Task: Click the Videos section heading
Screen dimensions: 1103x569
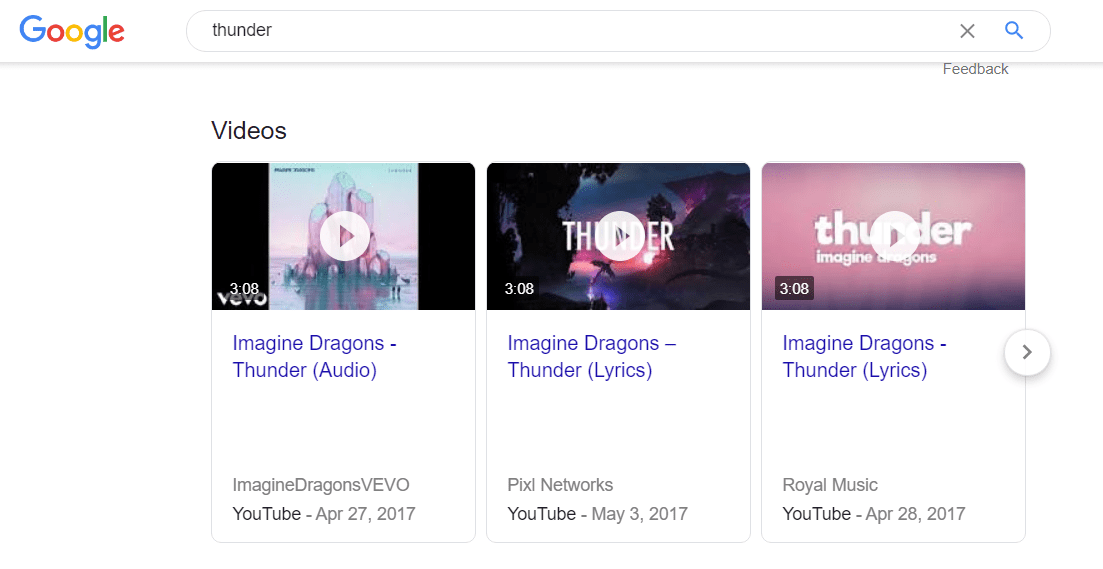Action: (249, 131)
